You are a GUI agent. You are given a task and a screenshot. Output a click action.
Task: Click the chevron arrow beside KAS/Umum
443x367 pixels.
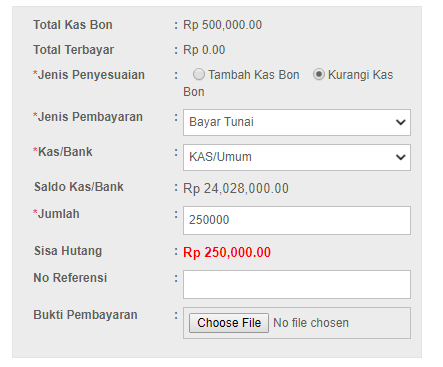[x=400, y=157]
